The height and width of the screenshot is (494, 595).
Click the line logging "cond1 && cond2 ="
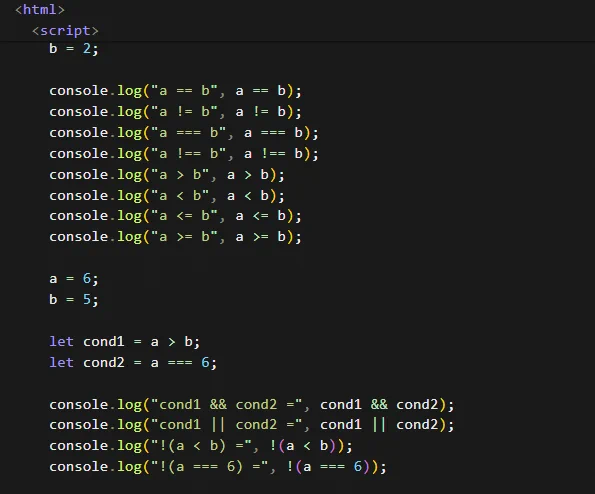click(x=252, y=404)
